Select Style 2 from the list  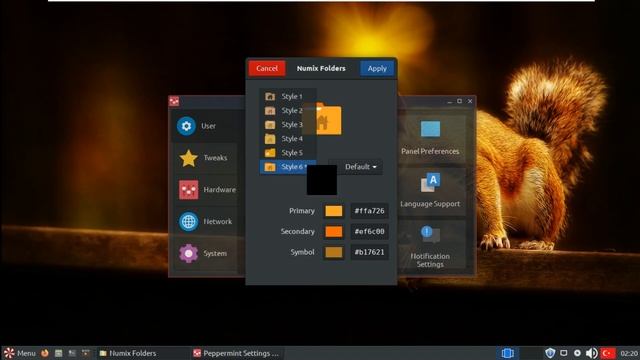[288, 111]
